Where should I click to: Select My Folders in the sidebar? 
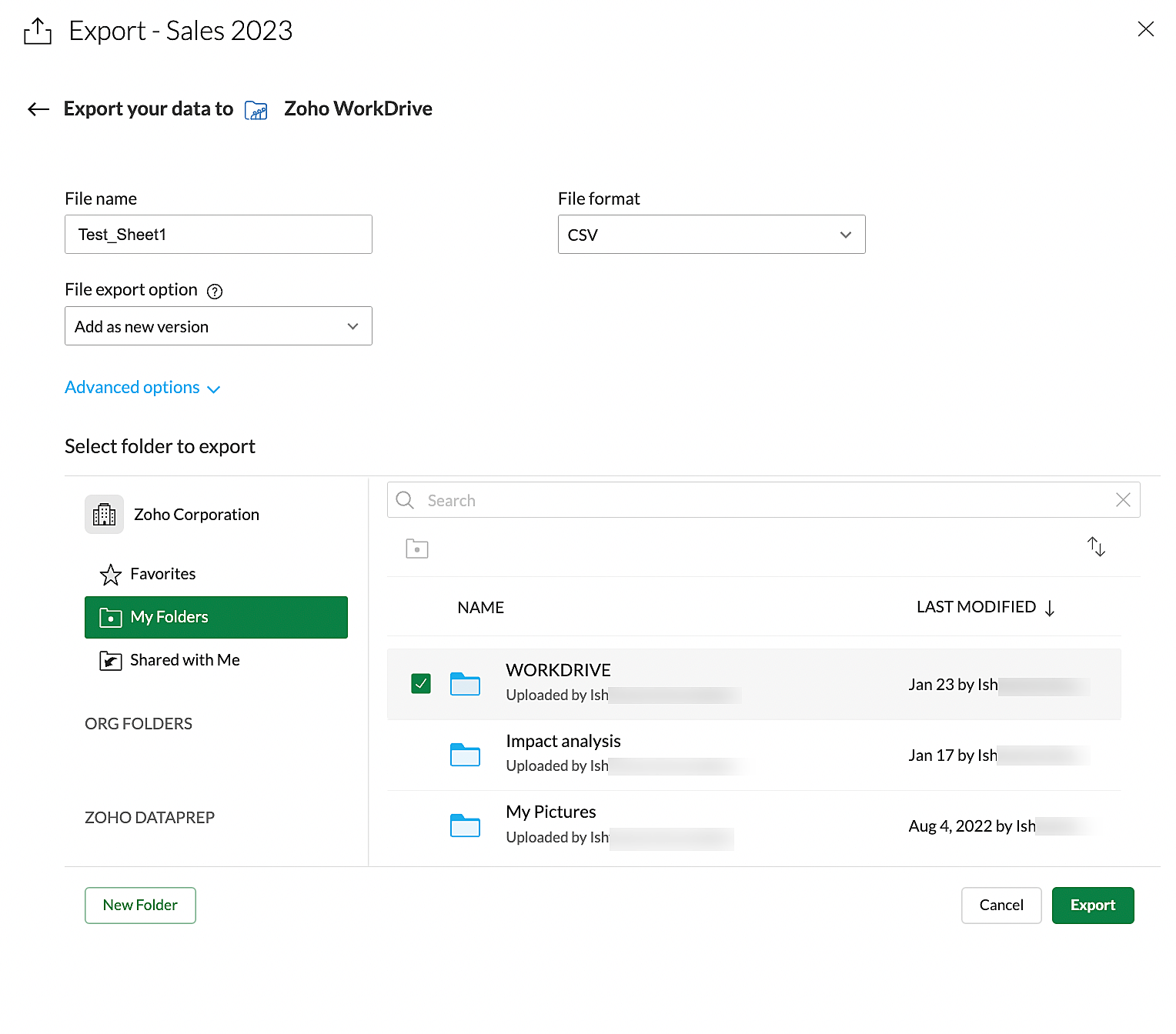pos(215,617)
